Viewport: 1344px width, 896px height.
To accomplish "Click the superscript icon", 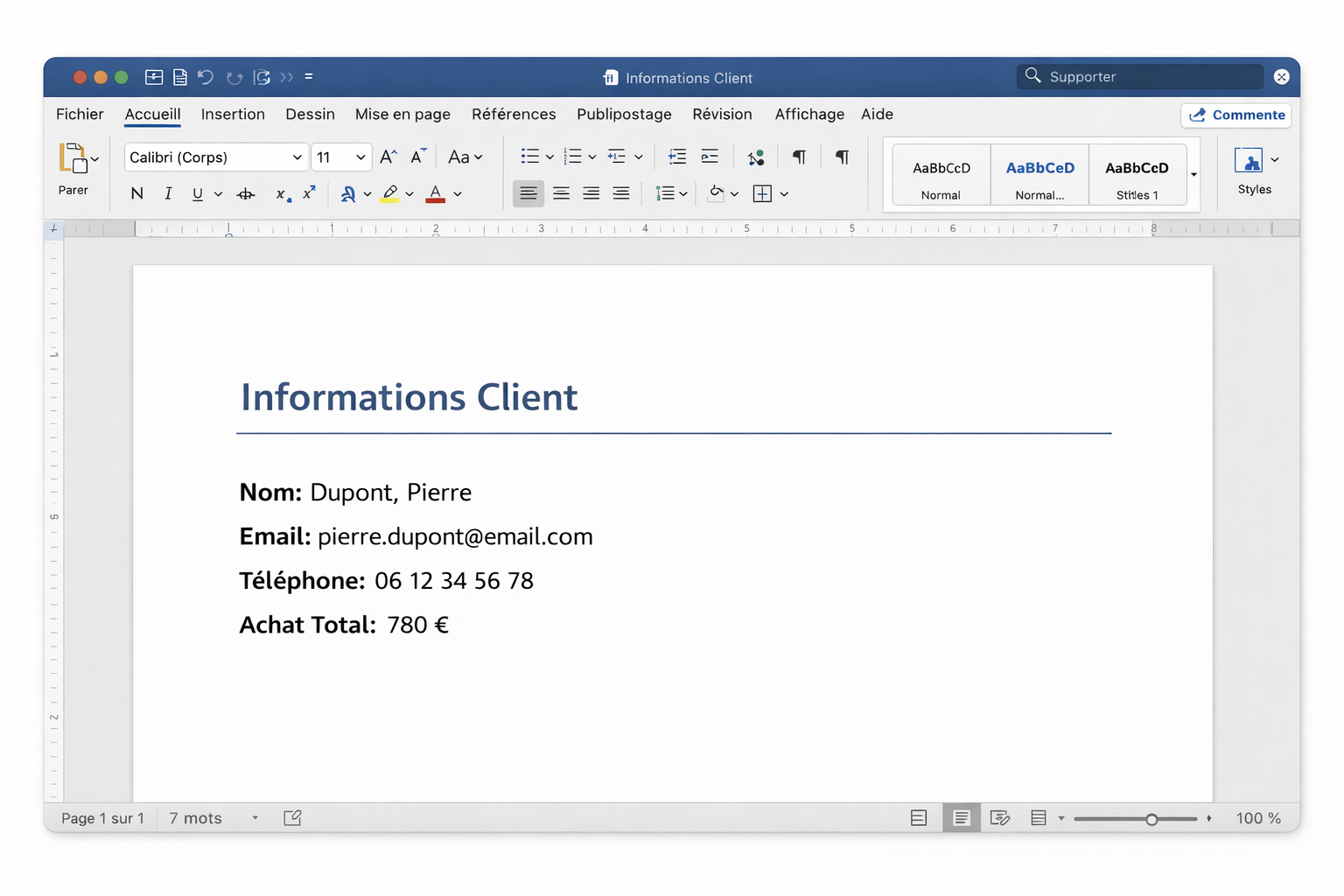I will coord(309,193).
